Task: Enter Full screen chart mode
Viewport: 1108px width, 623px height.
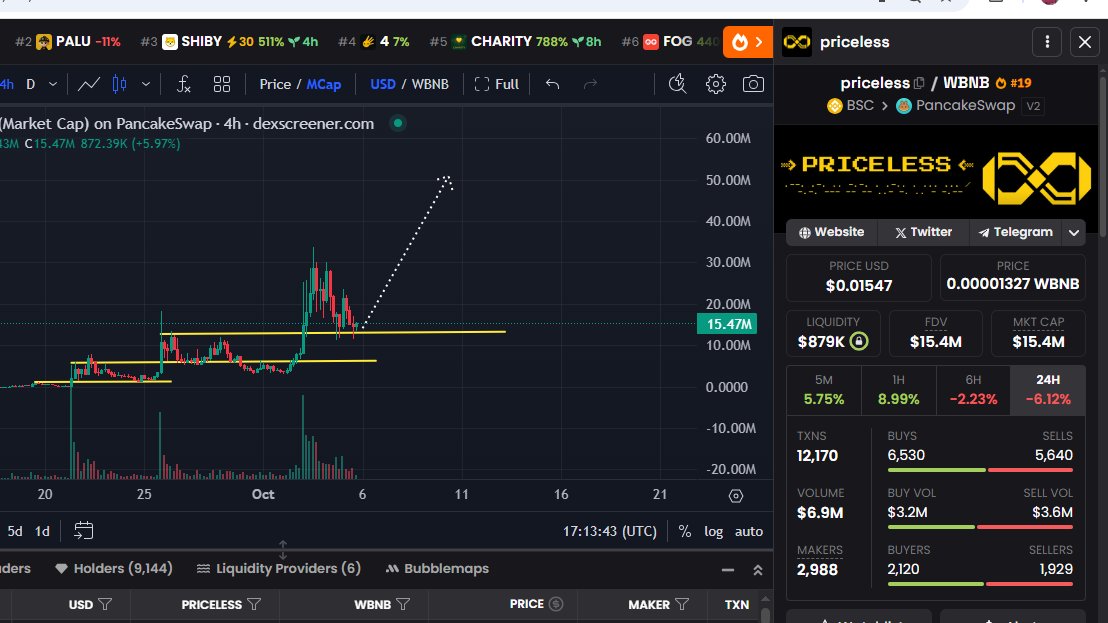Action: 497,84
